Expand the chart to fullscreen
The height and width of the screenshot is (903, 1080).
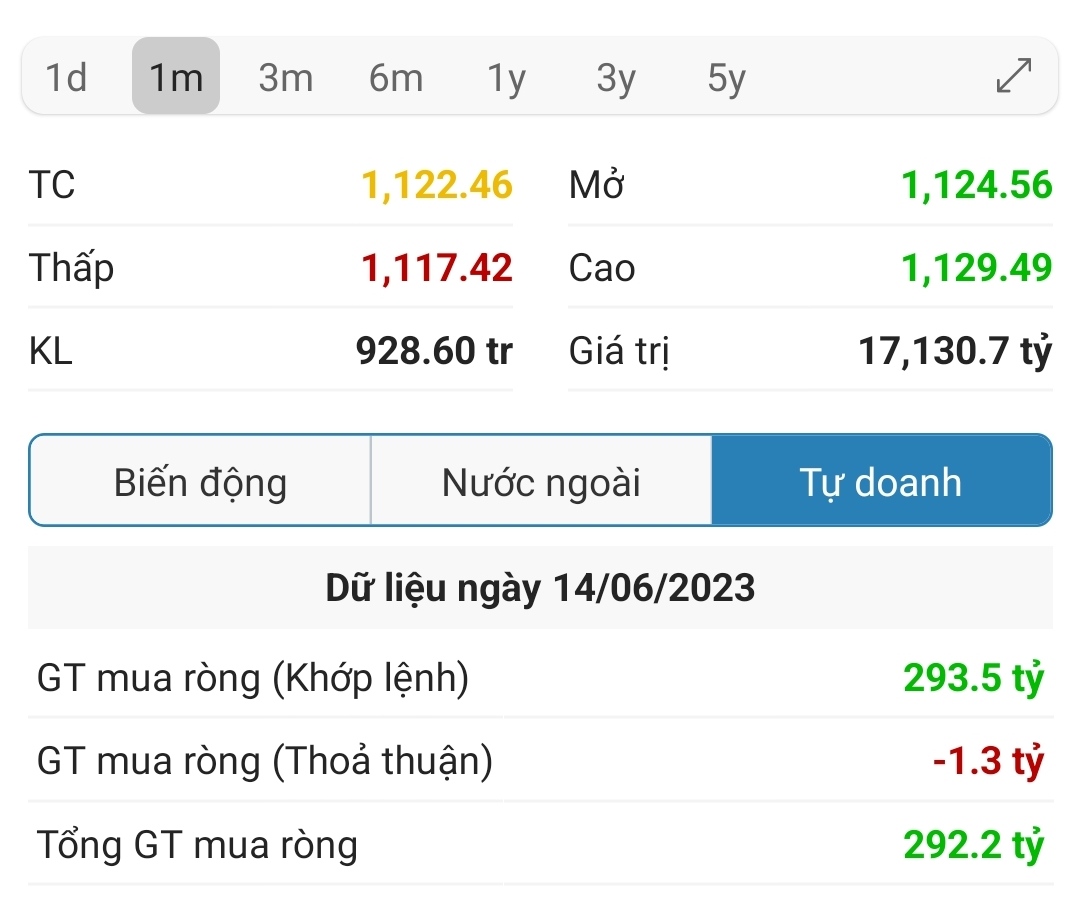pos(1014,77)
